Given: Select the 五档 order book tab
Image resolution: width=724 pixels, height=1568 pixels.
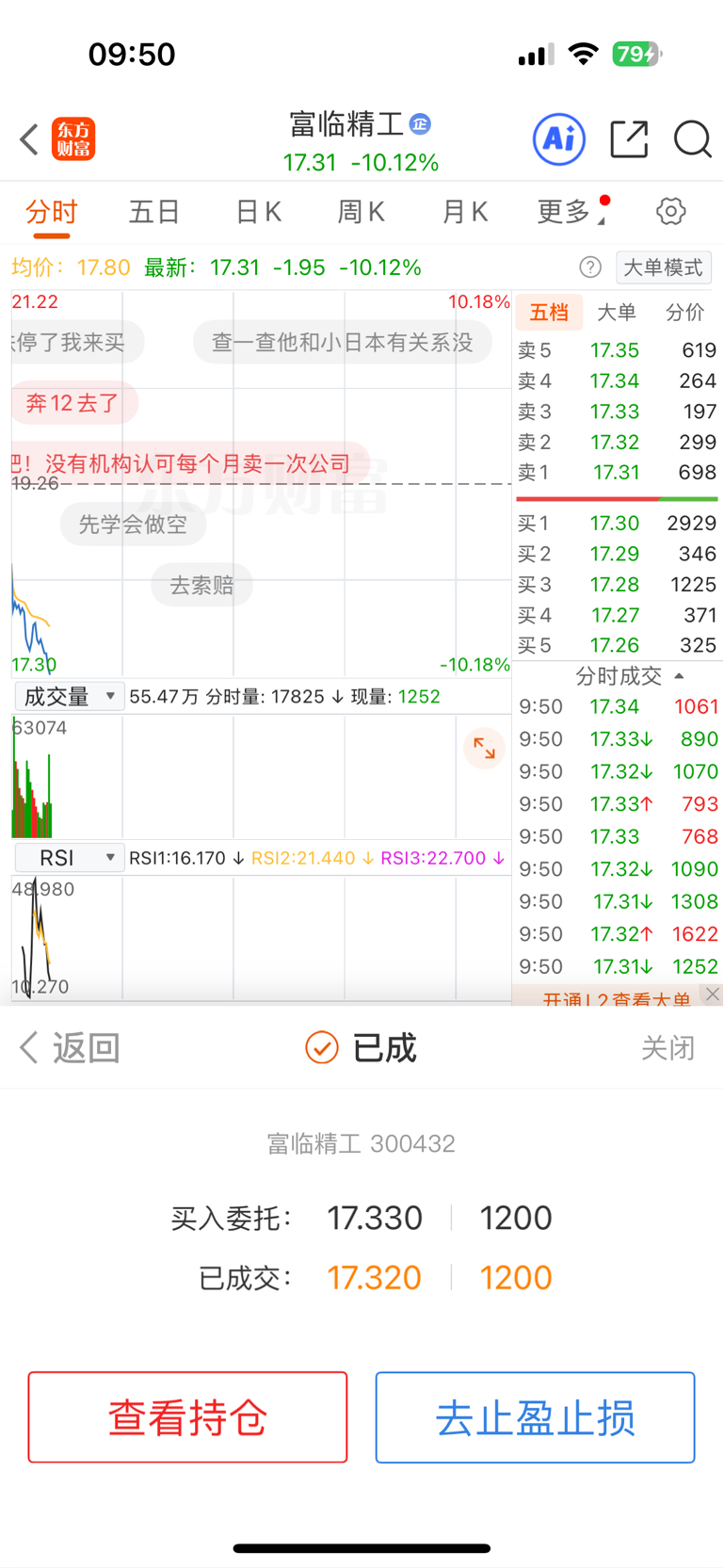Looking at the screenshot, I should (549, 313).
